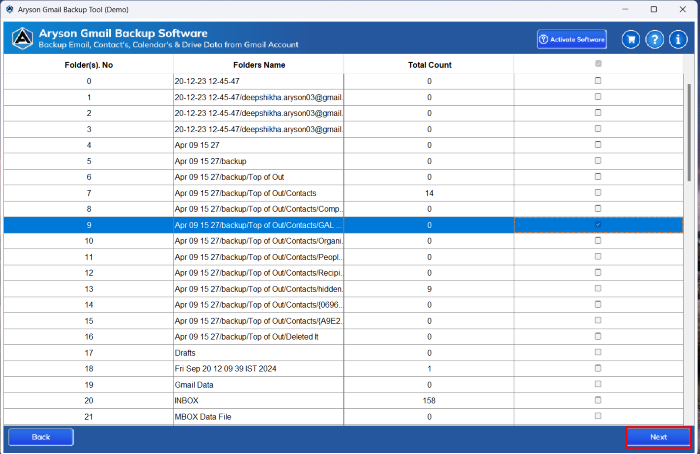This screenshot has height=454, width=700.
Task: Select the Apr 09 15 27 folder name
Action: coord(197,145)
